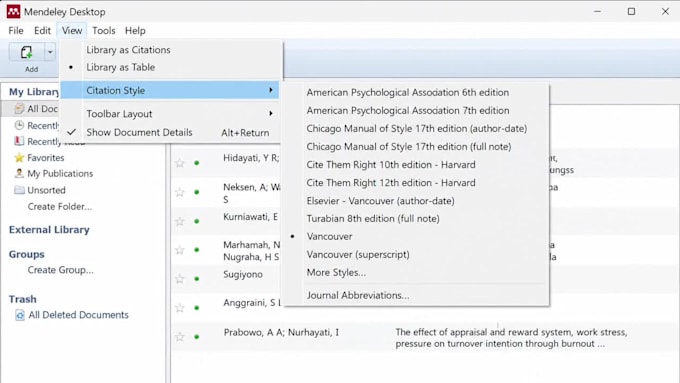Select title 'The effect of appraisal and reward system'
This screenshot has width=680, height=383.
511,338
